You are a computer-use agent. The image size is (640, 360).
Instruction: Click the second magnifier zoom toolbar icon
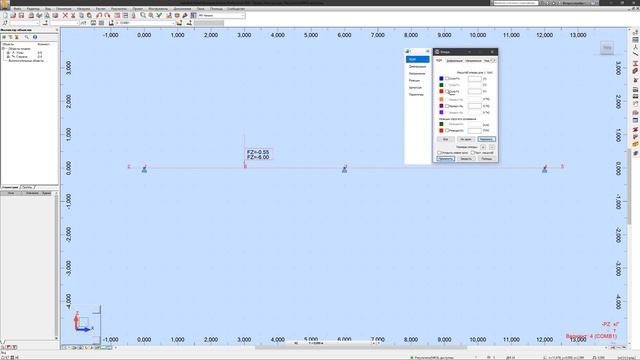[x=151, y=15]
